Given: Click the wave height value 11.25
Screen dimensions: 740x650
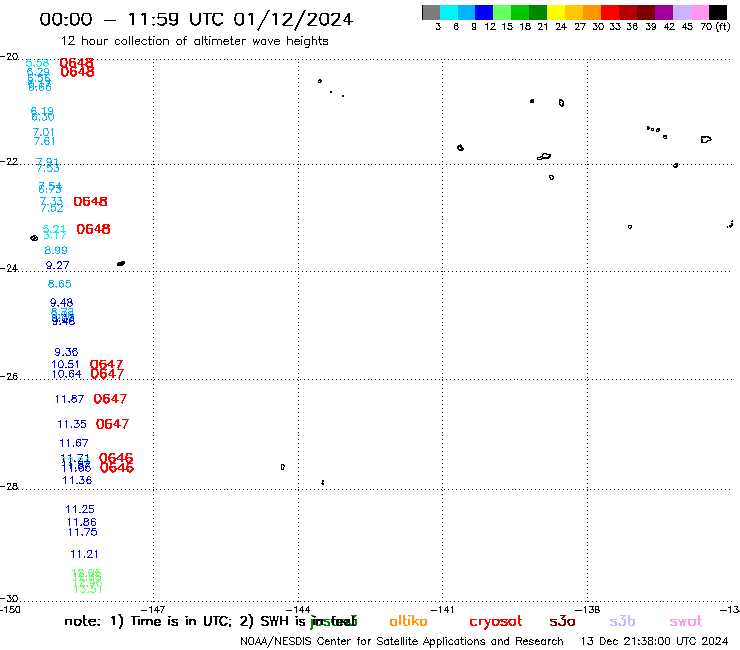Looking at the screenshot, I should (x=80, y=509).
